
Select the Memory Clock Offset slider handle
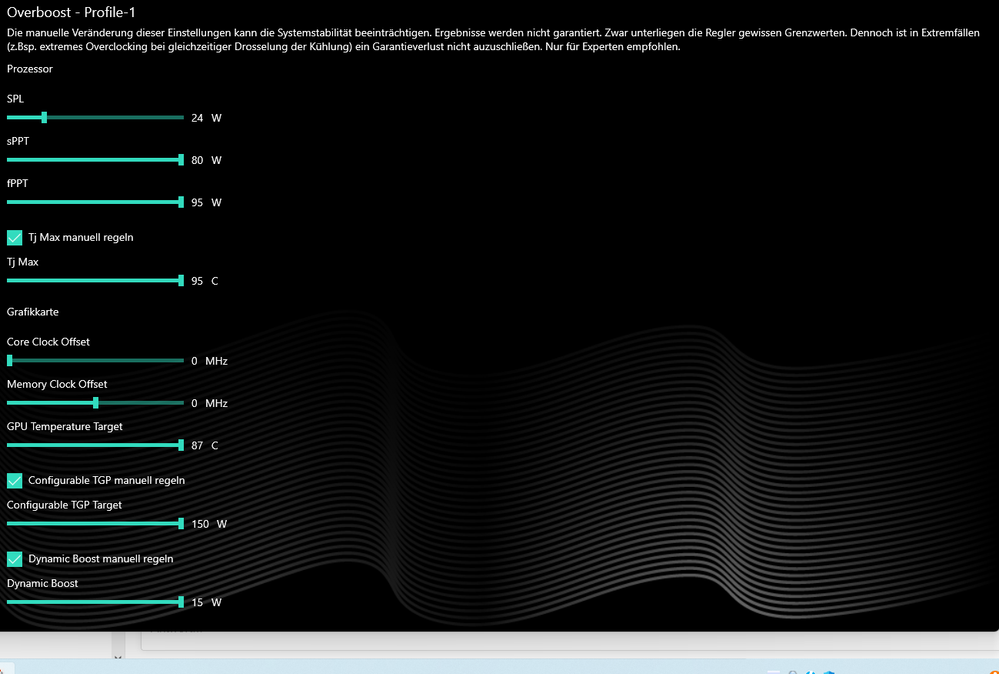point(95,402)
